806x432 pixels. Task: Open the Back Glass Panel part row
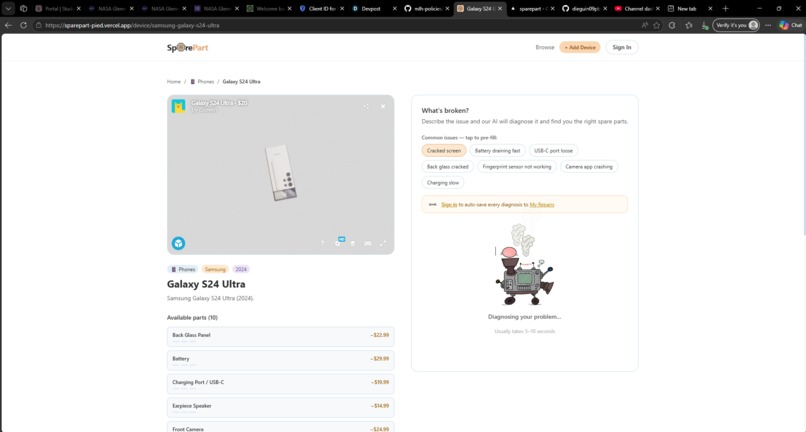tap(281, 337)
